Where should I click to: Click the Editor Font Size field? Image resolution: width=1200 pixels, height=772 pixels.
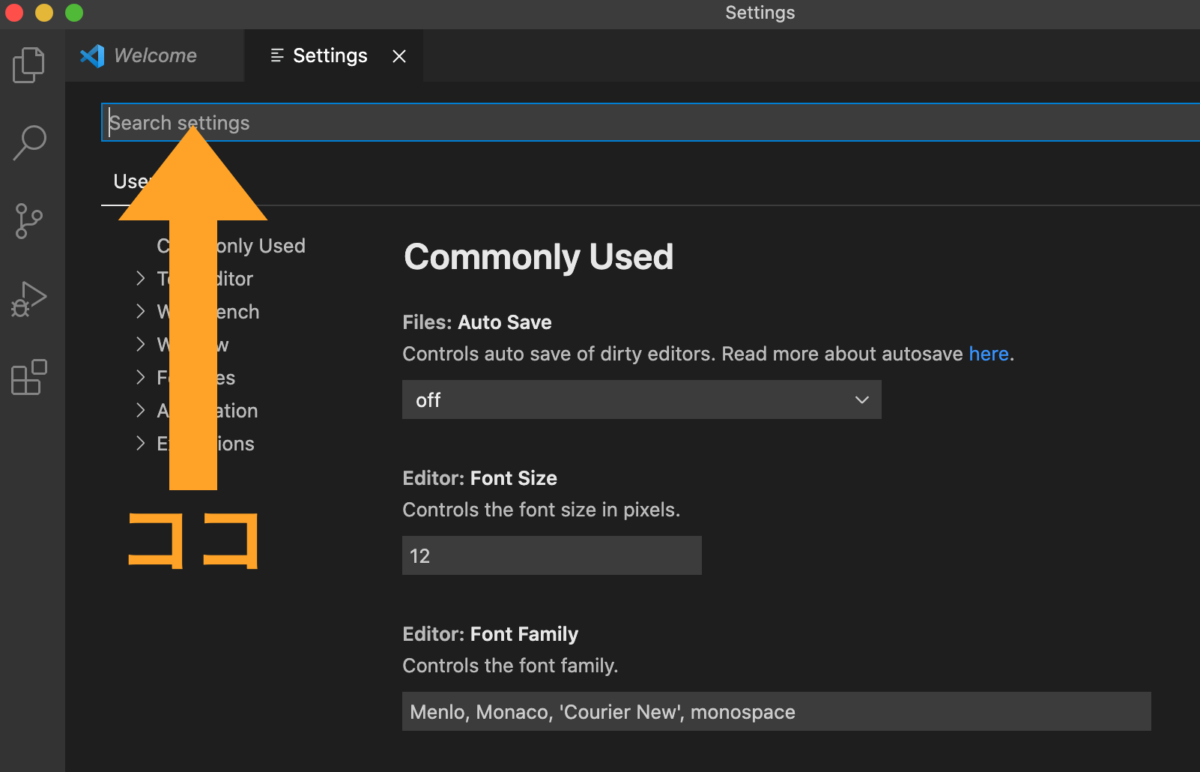click(x=551, y=555)
